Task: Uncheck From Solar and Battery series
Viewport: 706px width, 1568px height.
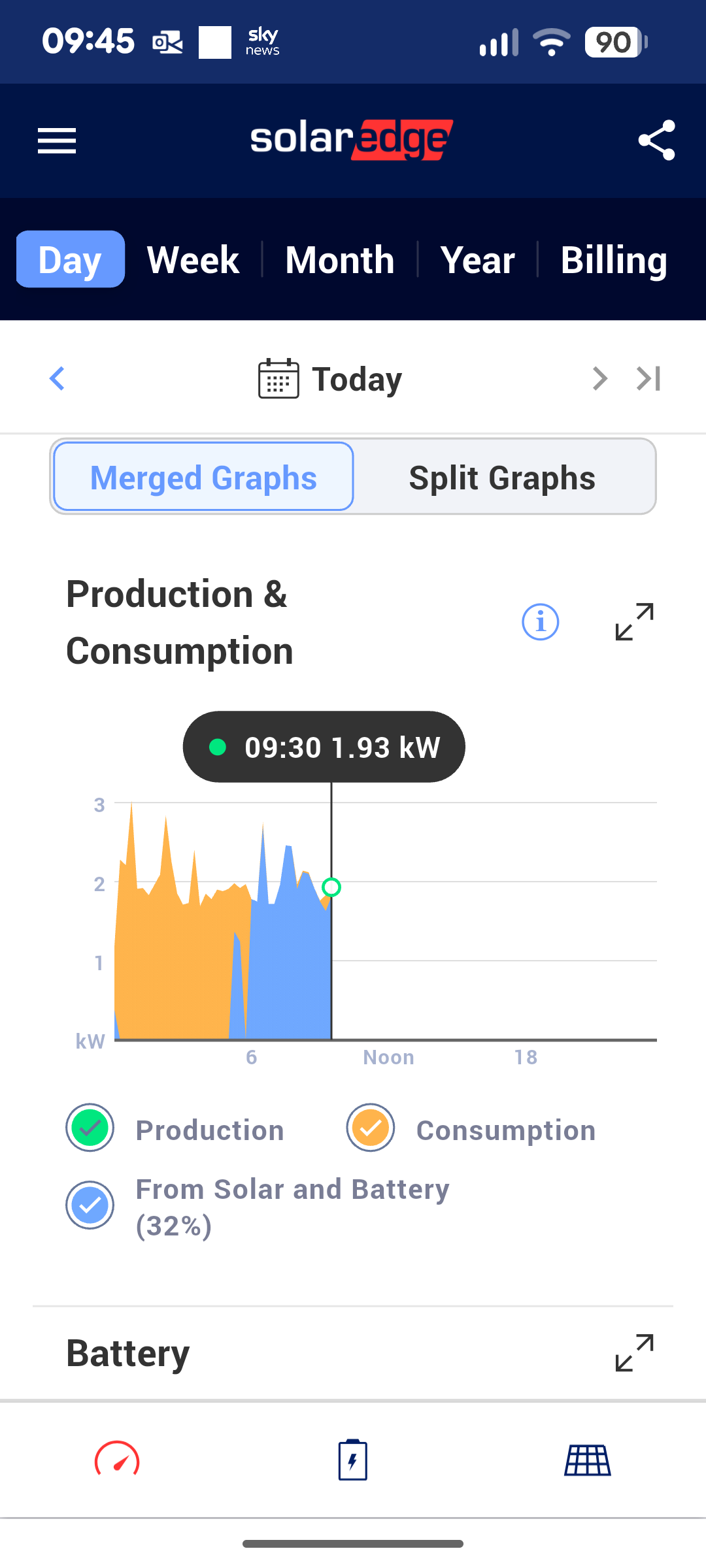Action: pyautogui.click(x=90, y=1205)
